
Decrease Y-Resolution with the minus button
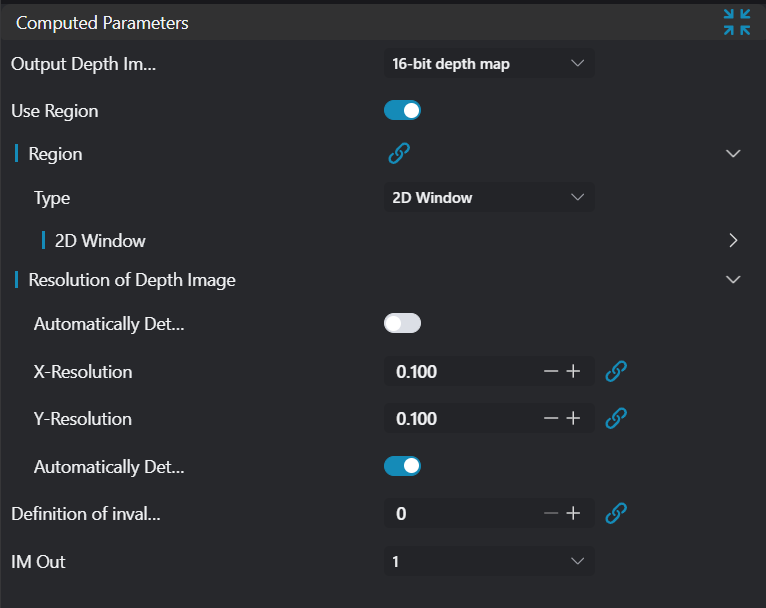click(x=551, y=419)
